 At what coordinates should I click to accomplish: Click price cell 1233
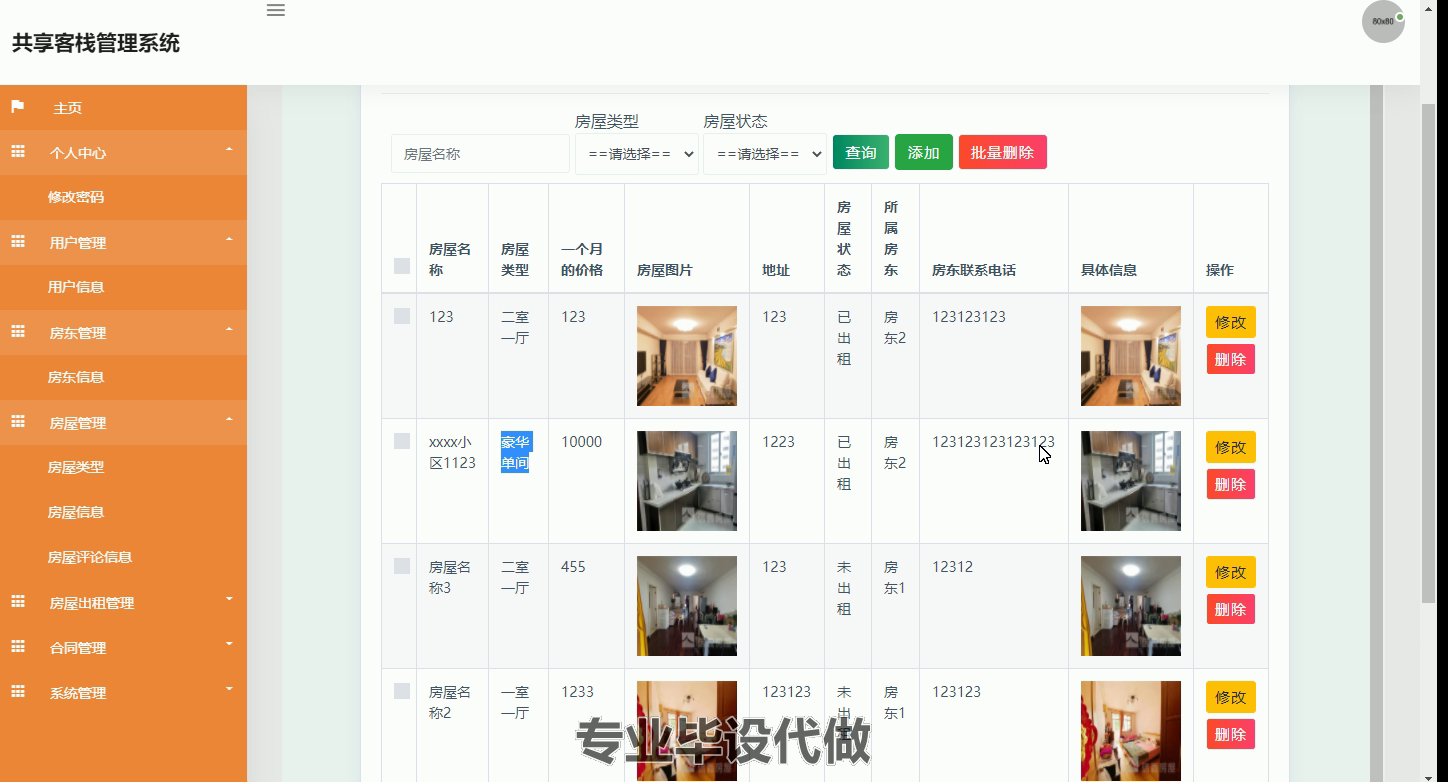coord(577,691)
